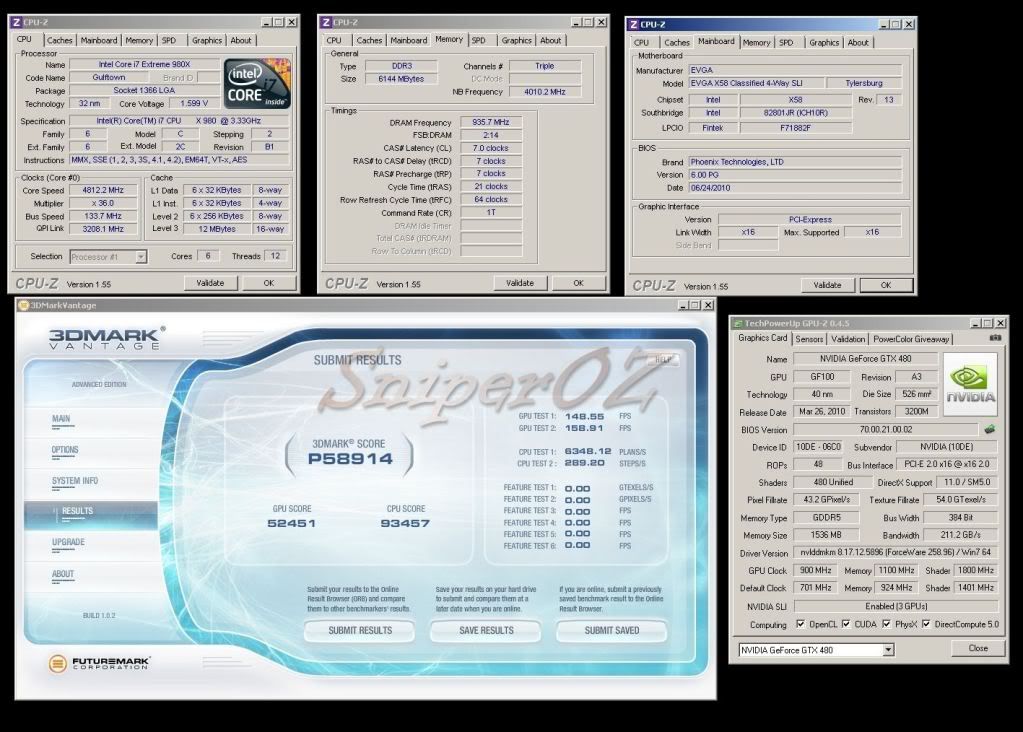
Task: Open the Processor #1 selection dropdown
Action: pyautogui.click(x=140, y=257)
